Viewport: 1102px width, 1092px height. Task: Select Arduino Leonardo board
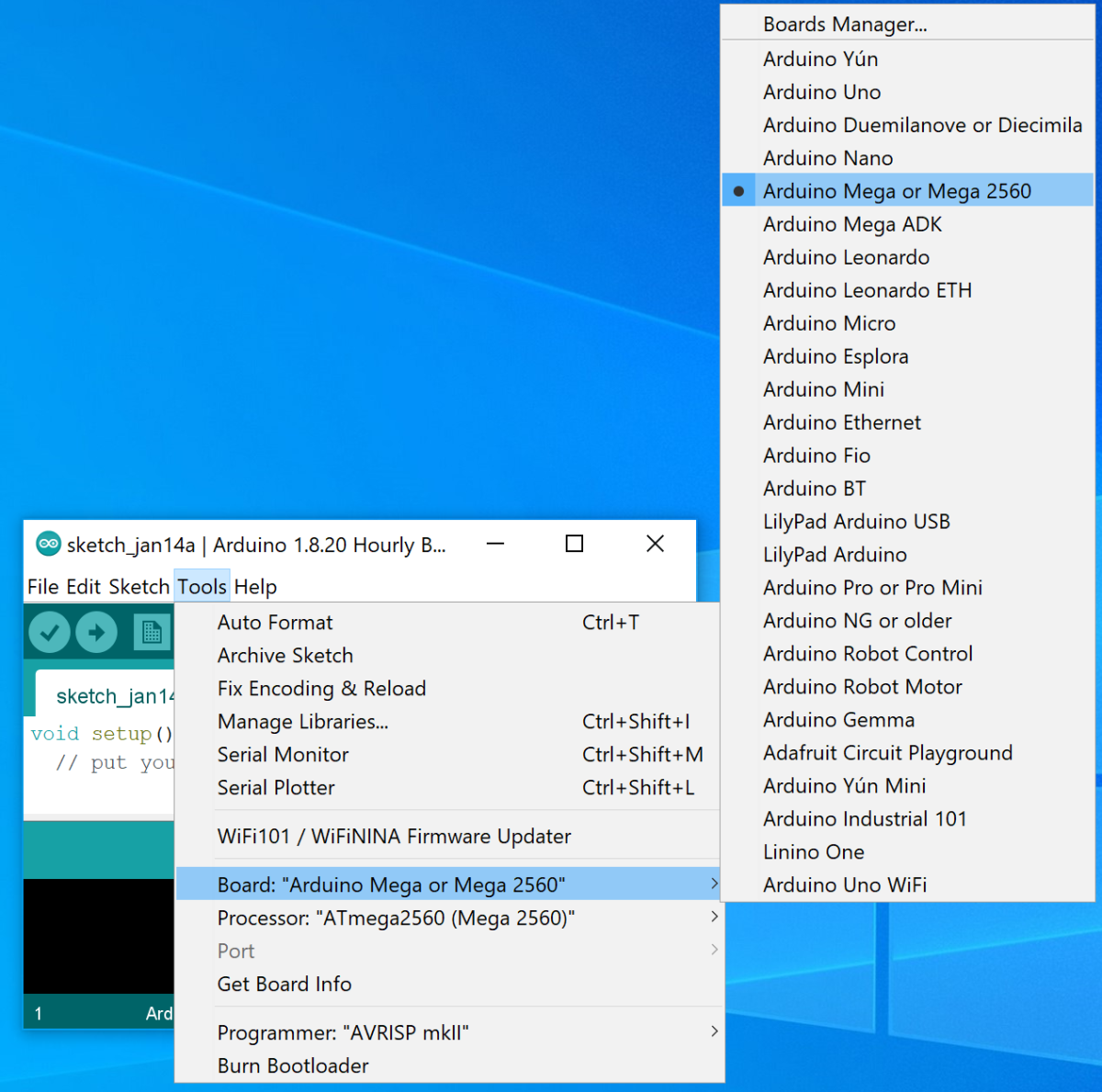click(907, 257)
